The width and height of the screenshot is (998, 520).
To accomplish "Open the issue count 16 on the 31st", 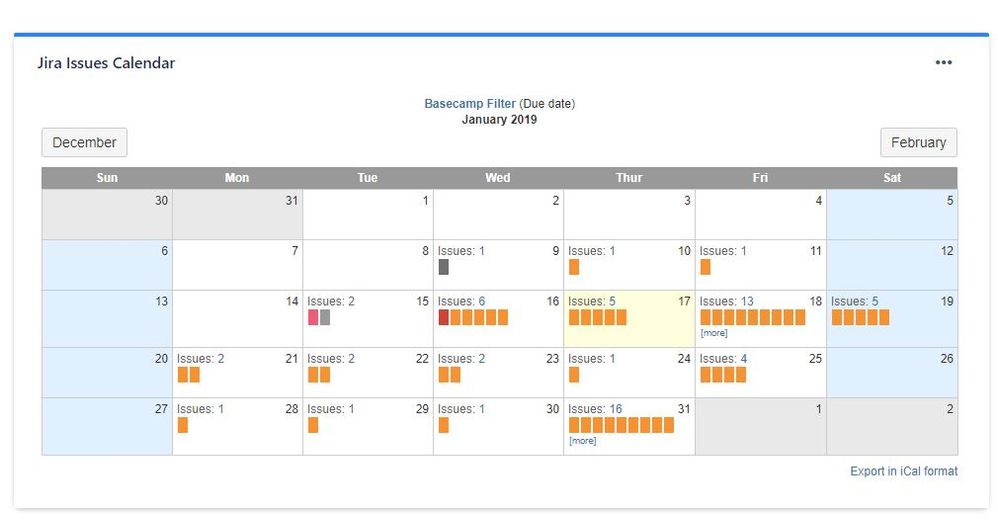I will click(615, 409).
